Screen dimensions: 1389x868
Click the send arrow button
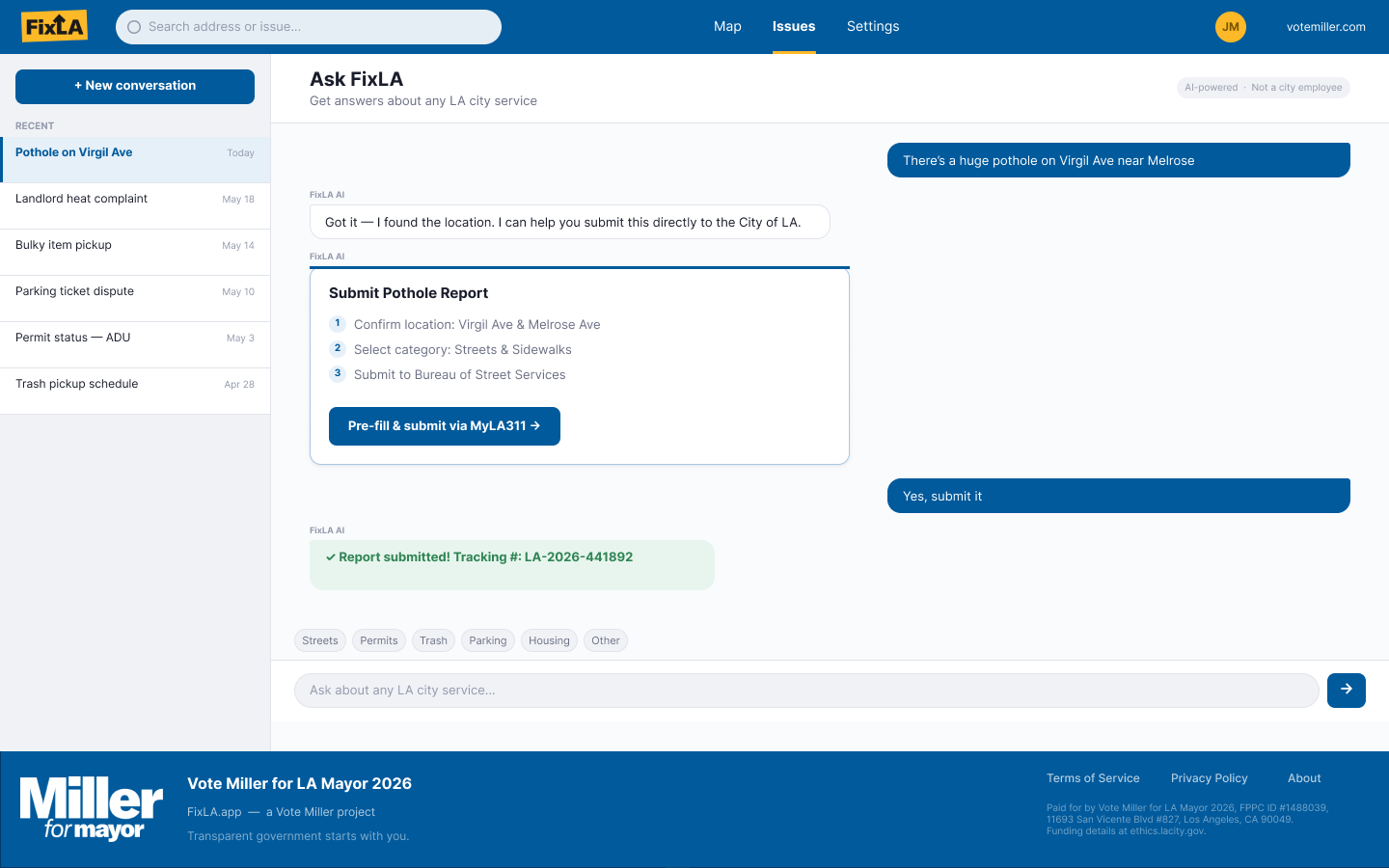pos(1347,691)
